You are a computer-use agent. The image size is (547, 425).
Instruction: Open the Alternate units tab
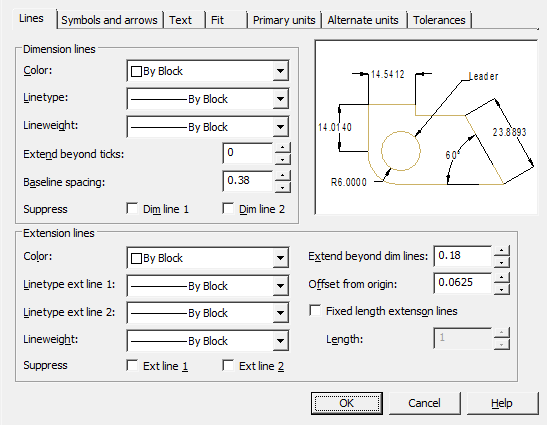pyautogui.click(x=363, y=20)
